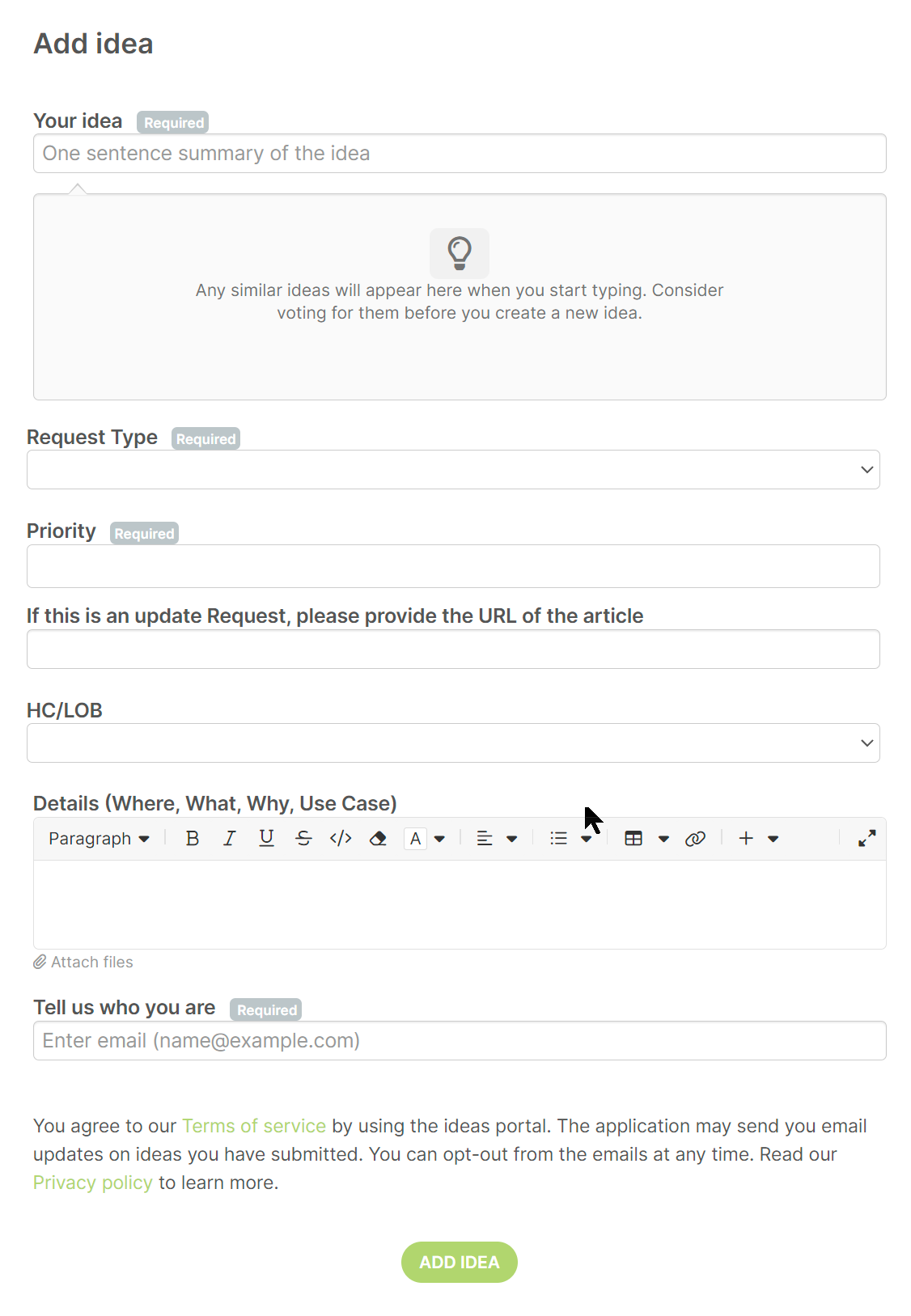Open the Terms of service link

click(254, 1126)
